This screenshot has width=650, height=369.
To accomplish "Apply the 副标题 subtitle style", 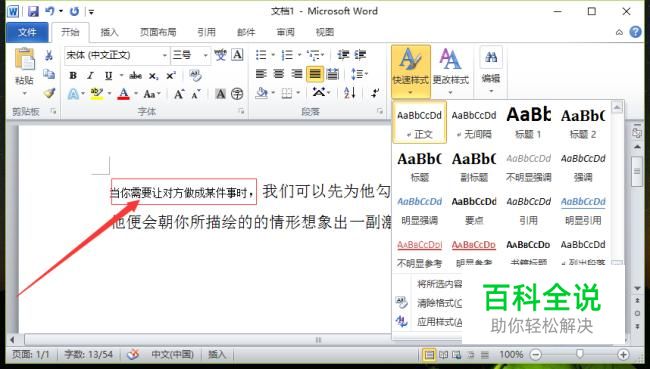I will [x=474, y=166].
